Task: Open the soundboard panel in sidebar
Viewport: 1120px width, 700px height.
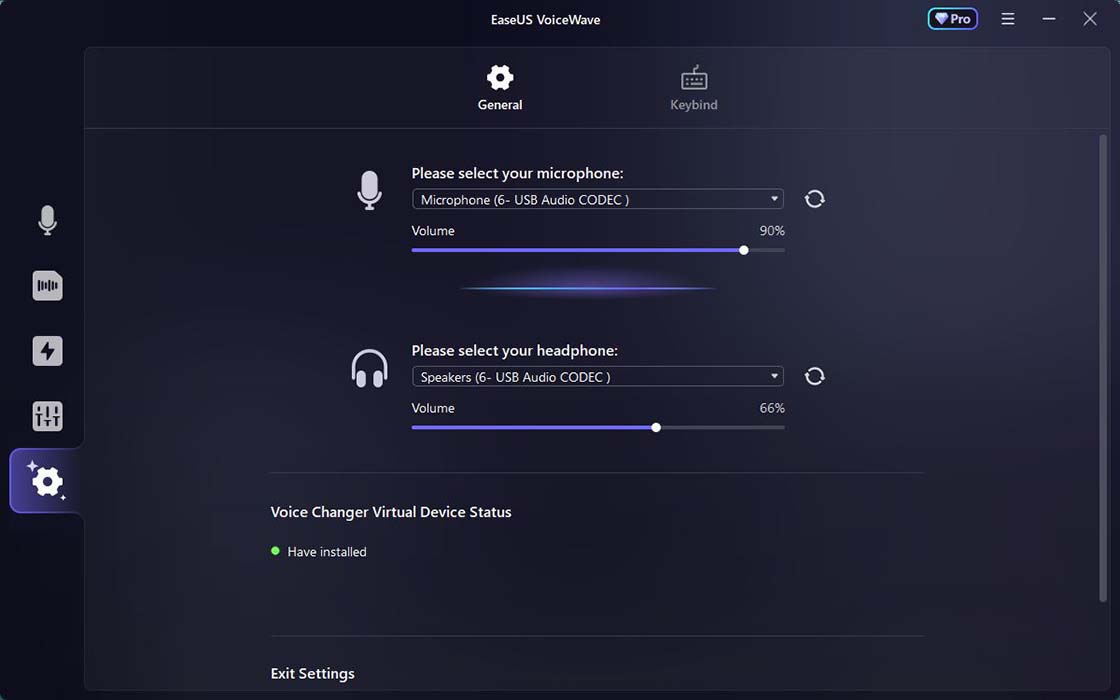Action: 47,285
